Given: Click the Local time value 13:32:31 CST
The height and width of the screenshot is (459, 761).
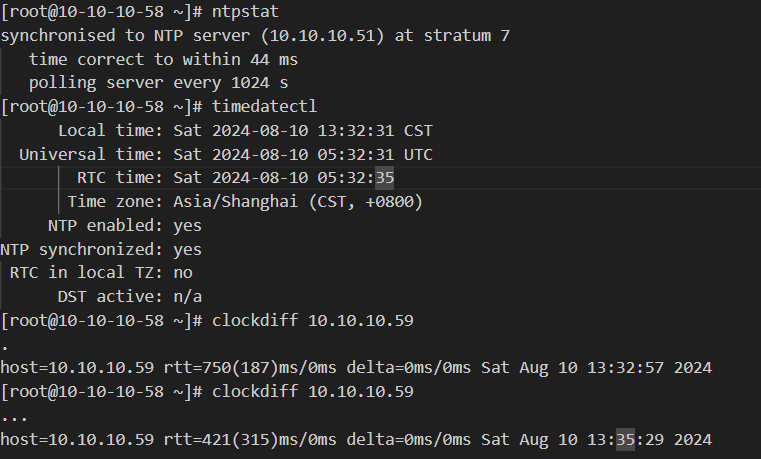Looking at the screenshot, I should [x=375, y=131].
